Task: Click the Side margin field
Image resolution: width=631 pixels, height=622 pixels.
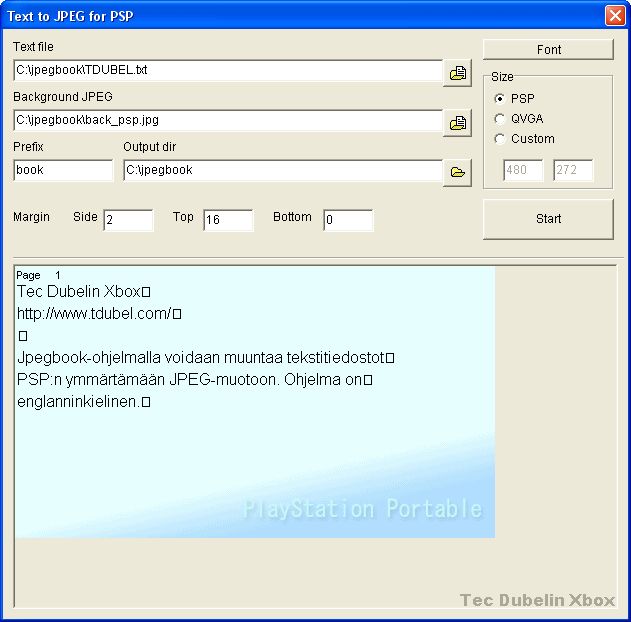Action: [128, 220]
